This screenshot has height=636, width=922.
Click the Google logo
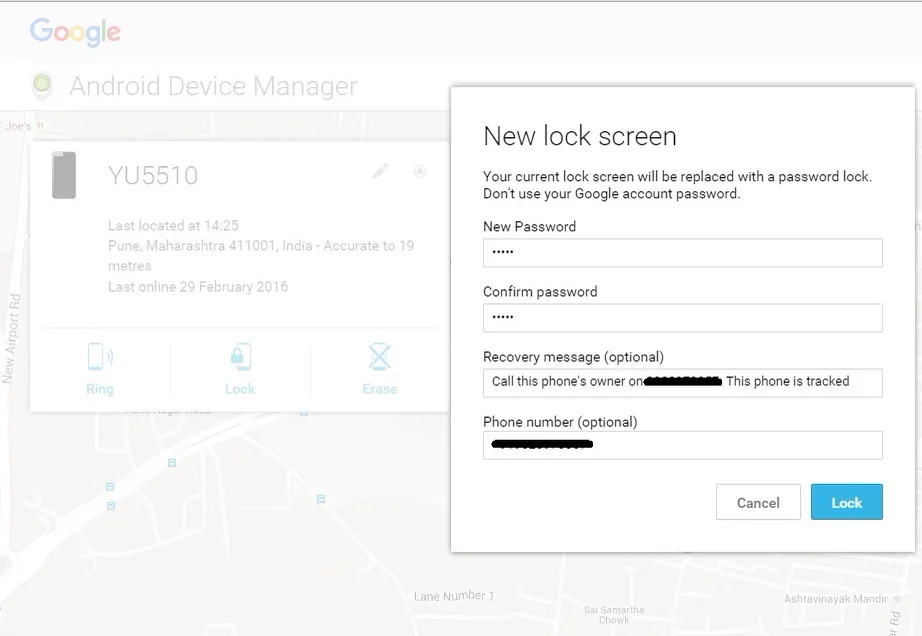(75, 32)
